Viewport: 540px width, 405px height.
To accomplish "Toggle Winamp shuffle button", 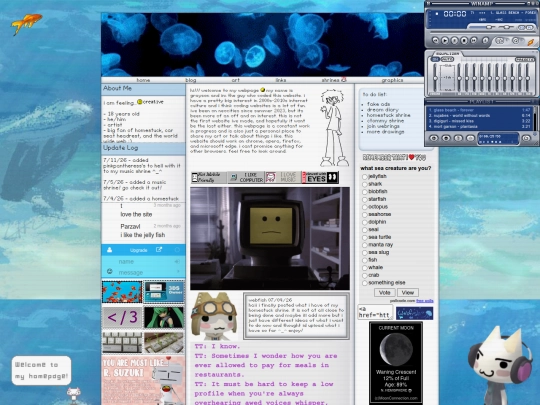I will click(500, 41).
